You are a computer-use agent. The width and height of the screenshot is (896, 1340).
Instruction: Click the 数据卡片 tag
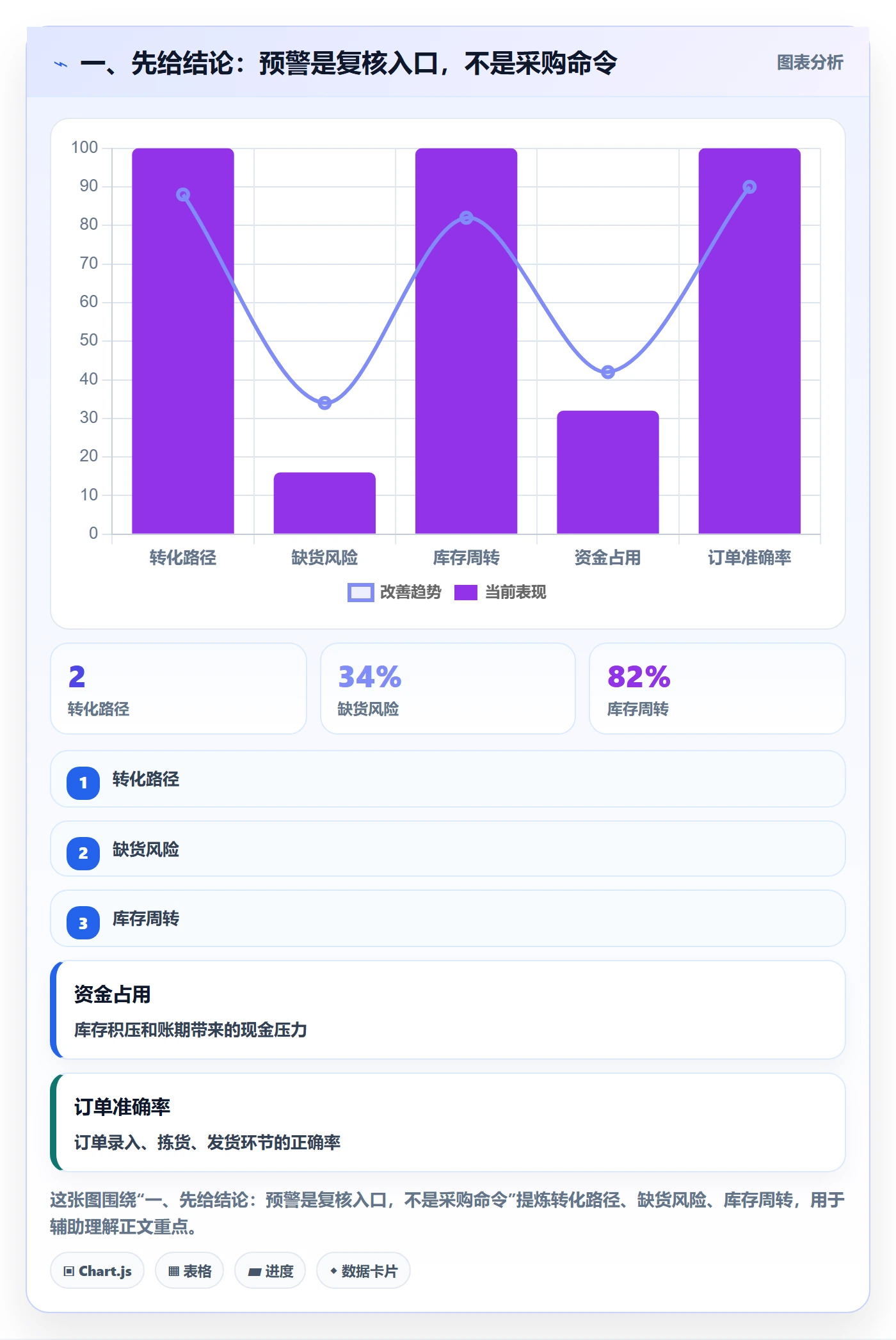364,1271
